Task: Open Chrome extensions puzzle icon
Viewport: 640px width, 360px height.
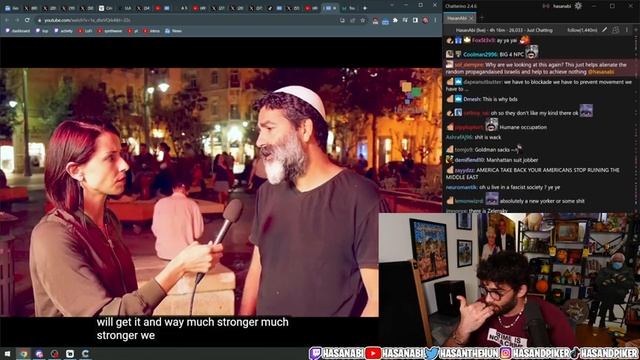Action: (395, 20)
